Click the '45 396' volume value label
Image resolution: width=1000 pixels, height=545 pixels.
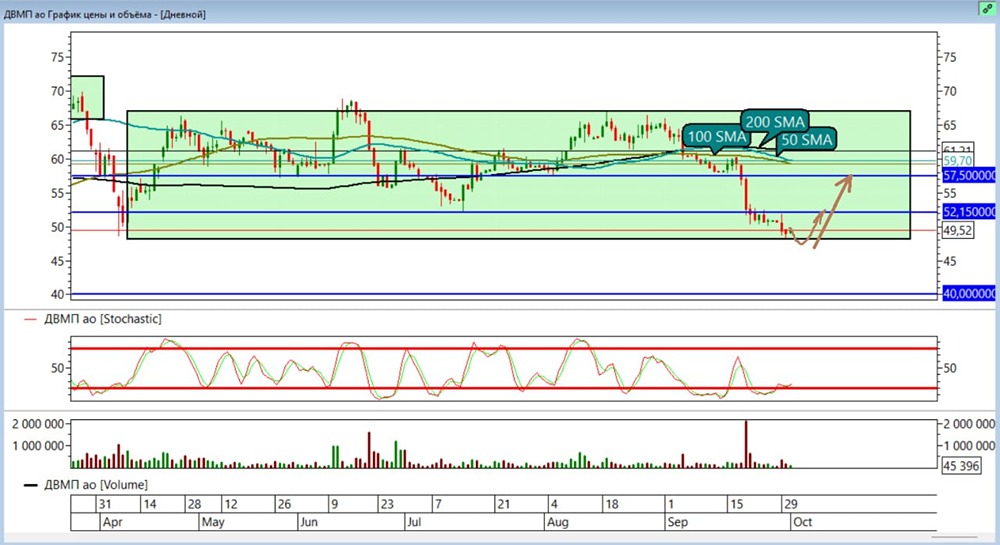(961, 466)
